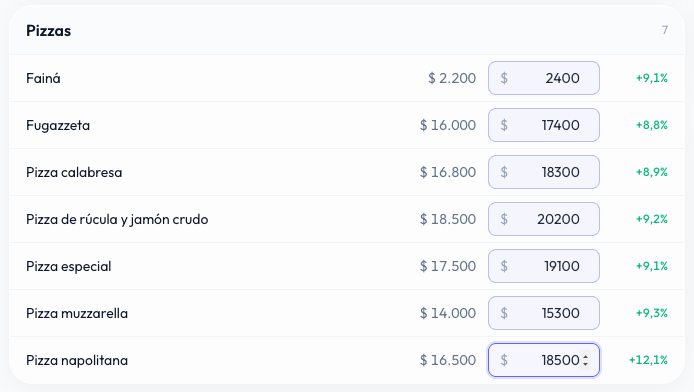This screenshot has height=392, width=694.
Task: Select the Pizza calabresa price input
Action: tap(544, 172)
